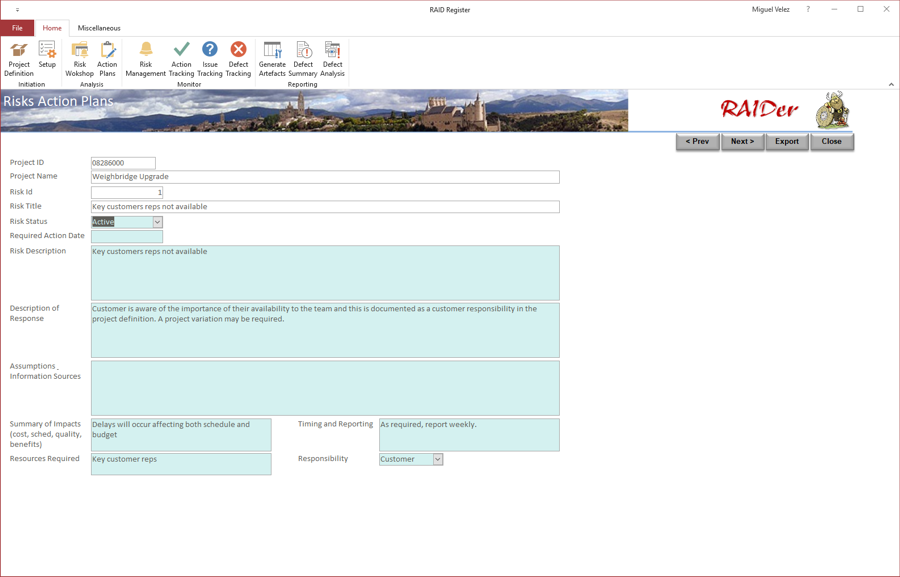This screenshot has width=900, height=577.
Task: Open the Quick Access Toolbar customize arrow
Action: 17,10
